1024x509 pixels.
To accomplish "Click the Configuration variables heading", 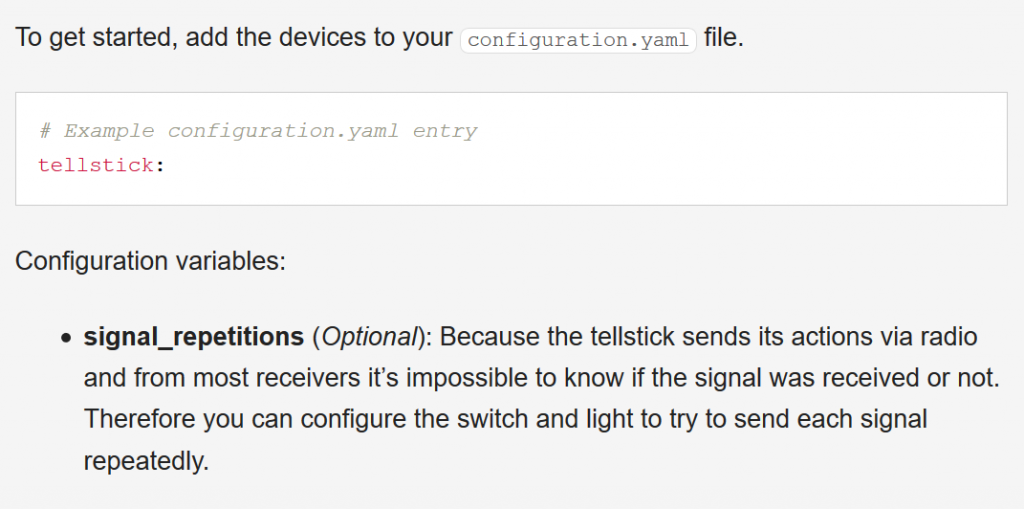I will (x=150, y=261).
